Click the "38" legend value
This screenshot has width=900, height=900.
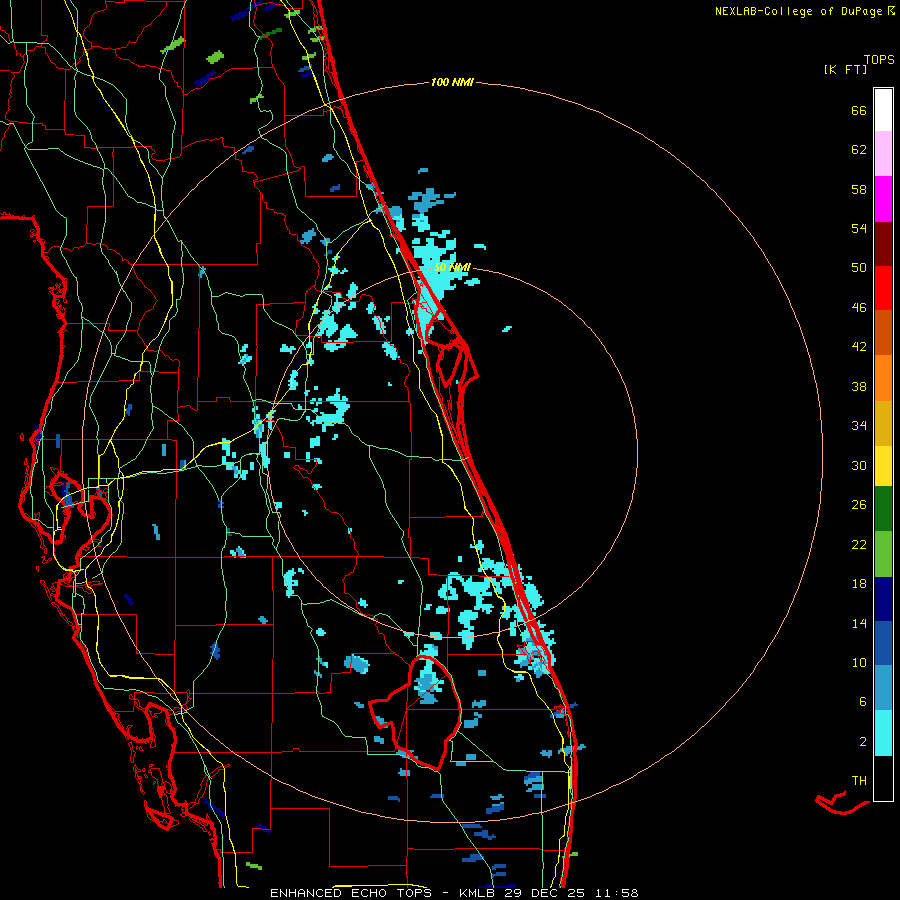859,386
